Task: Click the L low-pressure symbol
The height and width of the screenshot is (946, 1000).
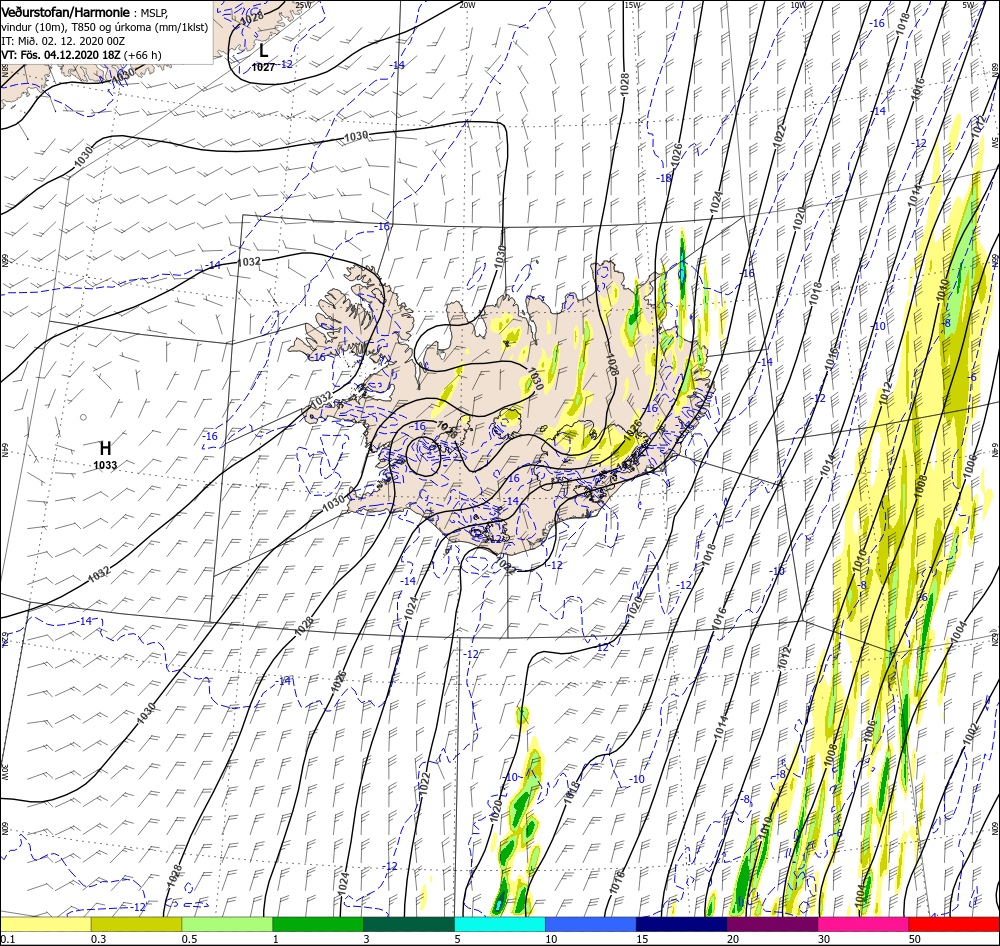Action: (x=263, y=50)
